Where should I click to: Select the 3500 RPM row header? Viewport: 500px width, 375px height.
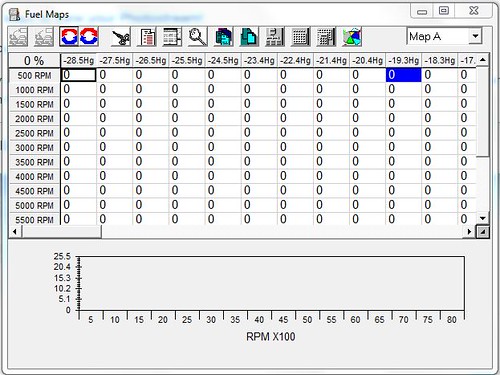coord(35,162)
